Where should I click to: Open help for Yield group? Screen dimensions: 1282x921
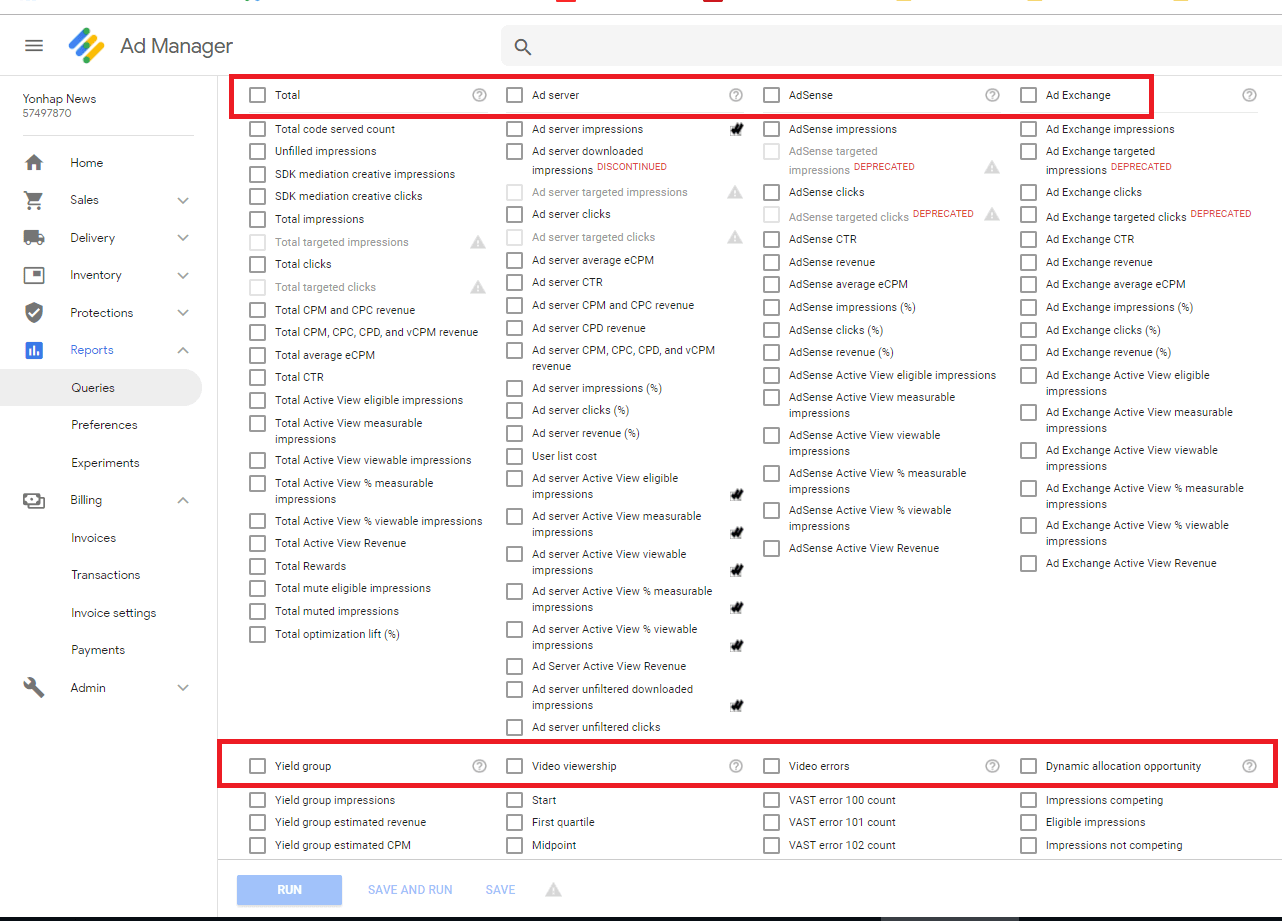479,766
